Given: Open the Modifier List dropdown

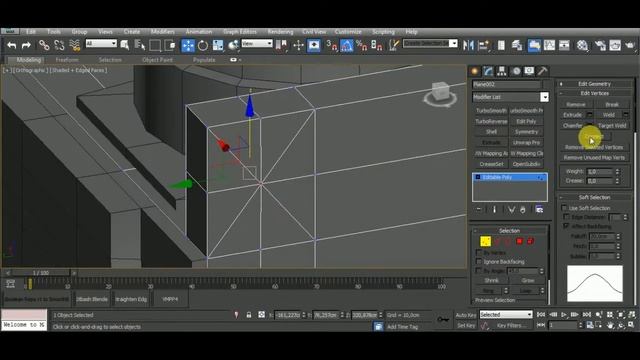Looking at the screenshot, I should (544, 97).
